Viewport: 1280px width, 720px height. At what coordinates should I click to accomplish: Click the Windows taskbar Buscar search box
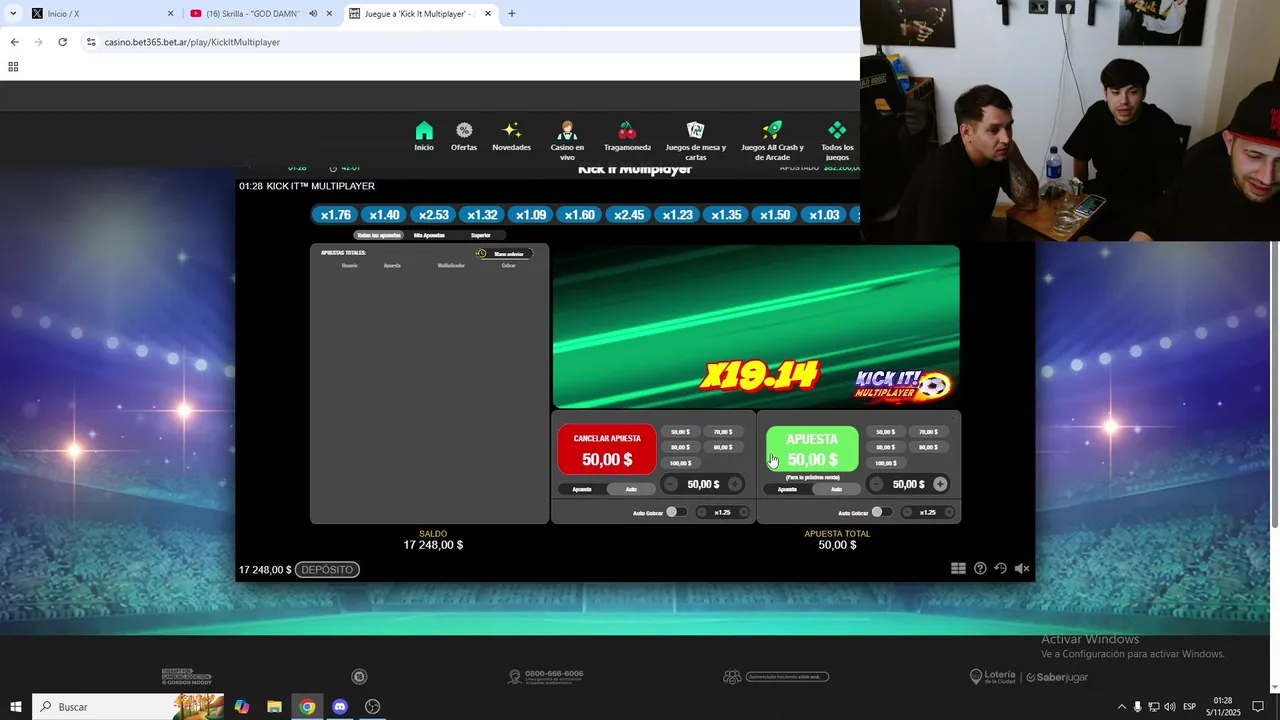pos(128,707)
